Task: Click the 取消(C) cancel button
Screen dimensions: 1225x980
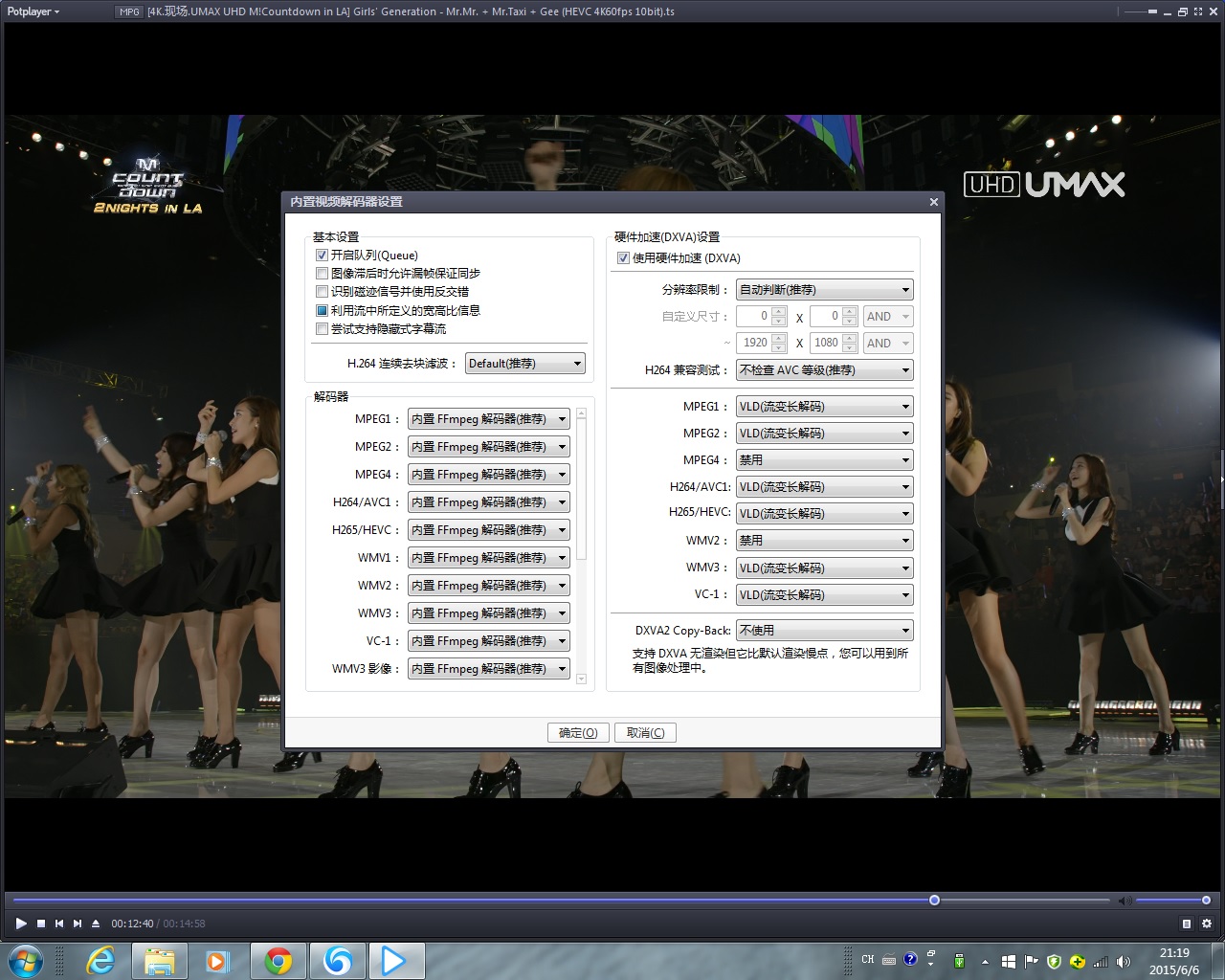Action: [x=645, y=733]
